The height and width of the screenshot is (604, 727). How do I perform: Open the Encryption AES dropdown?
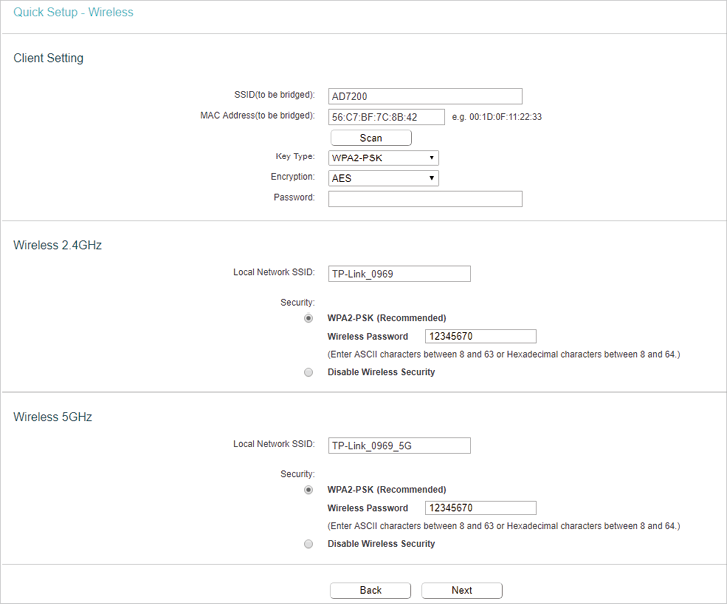pyautogui.click(x=383, y=178)
